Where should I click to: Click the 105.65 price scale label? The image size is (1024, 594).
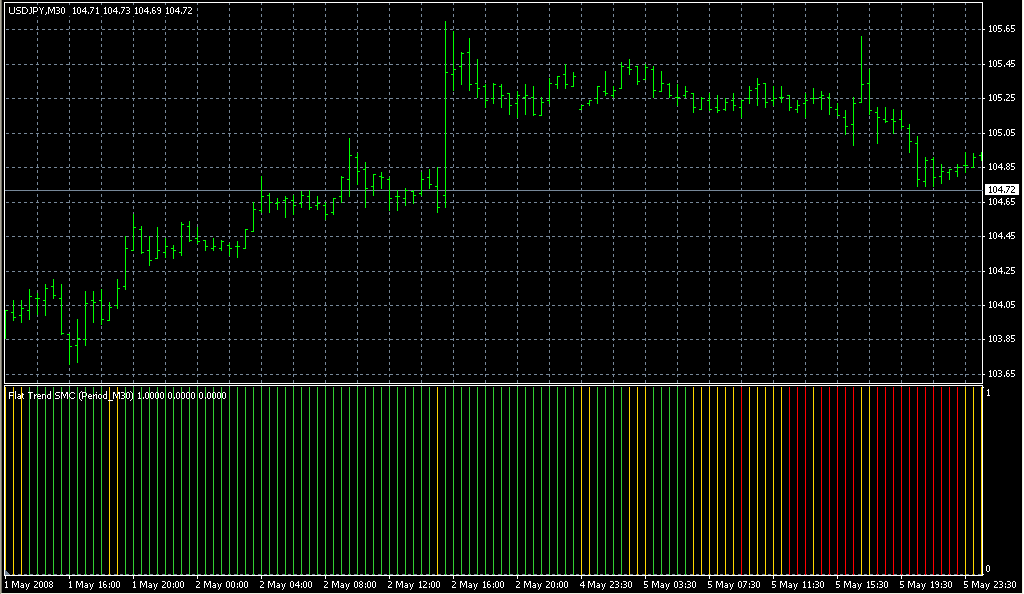click(1001, 29)
